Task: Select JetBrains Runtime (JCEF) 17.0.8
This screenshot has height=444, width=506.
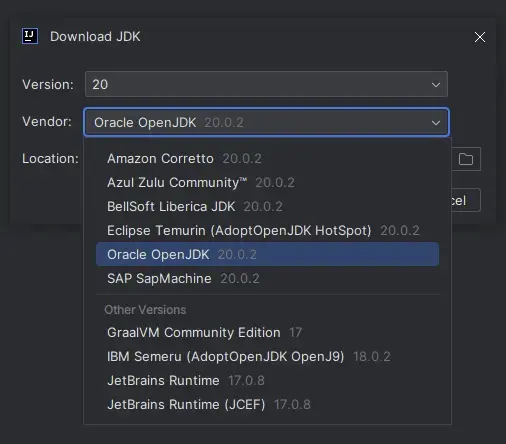Action: [x=267, y=405]
